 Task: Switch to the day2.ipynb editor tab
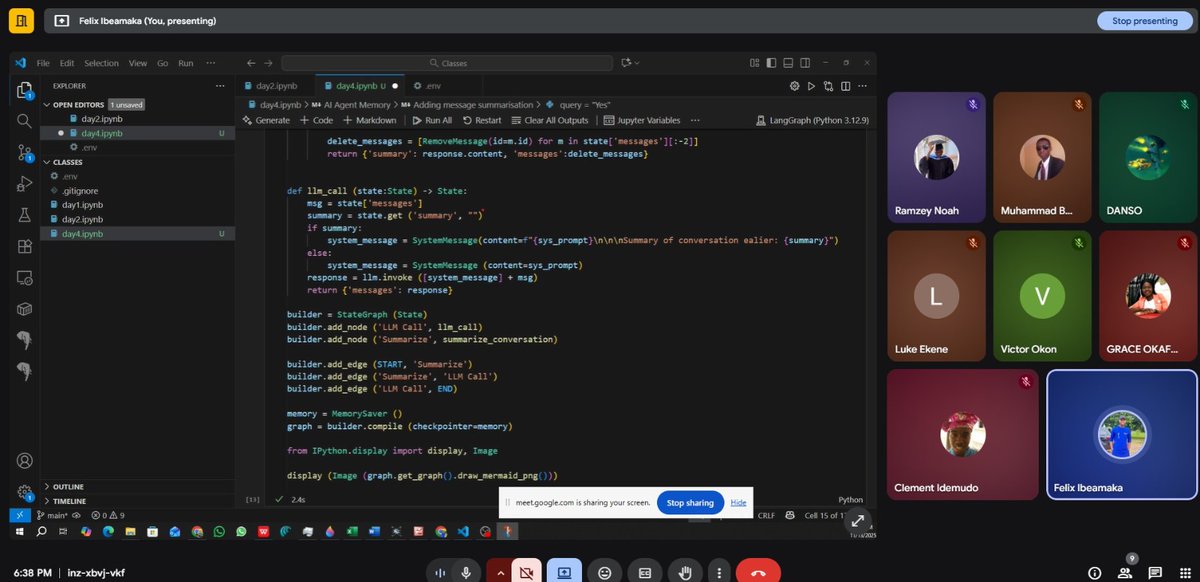coord(274,86)
